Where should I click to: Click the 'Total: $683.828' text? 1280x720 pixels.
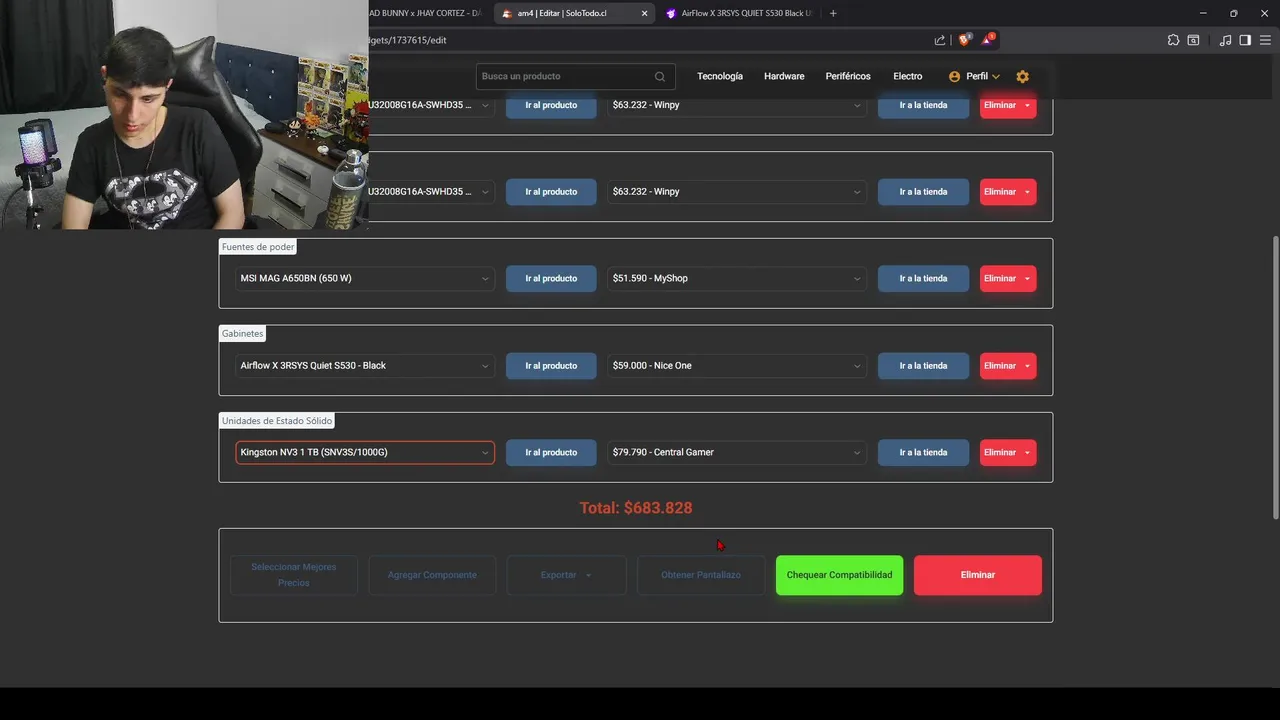[636, 508]
